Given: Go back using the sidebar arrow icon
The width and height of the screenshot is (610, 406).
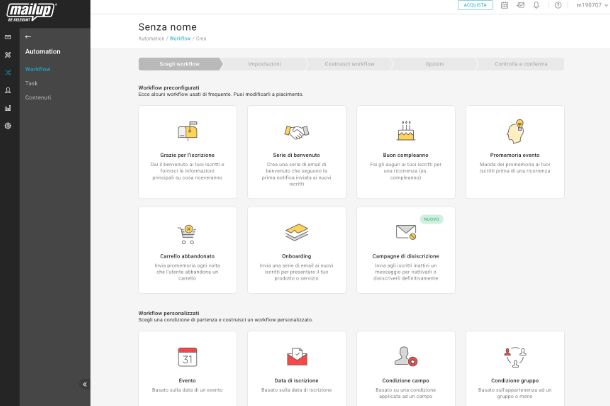Looking at the screenshot, I should 28,37.
